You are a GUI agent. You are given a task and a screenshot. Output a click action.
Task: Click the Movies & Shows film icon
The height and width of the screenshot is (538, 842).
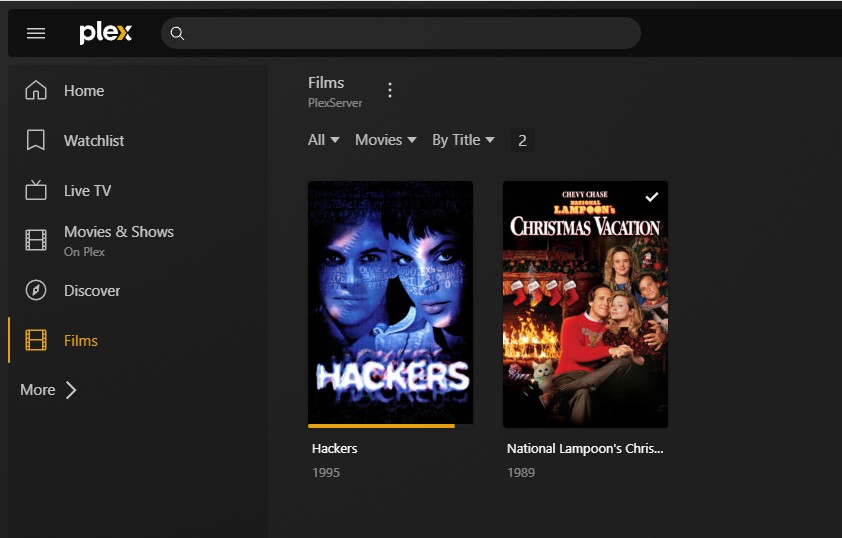[36, 240]
